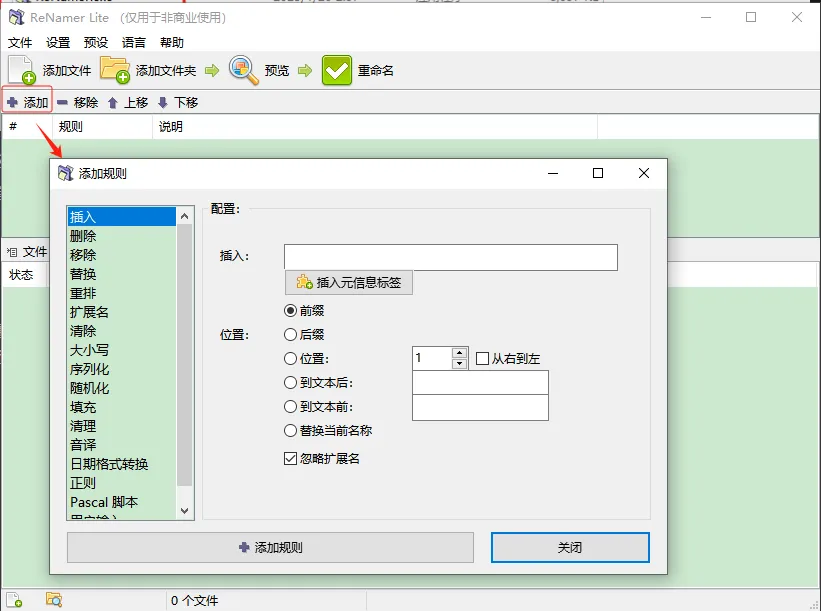Select the 音译 rule type
821x611 pixels.
121,445
